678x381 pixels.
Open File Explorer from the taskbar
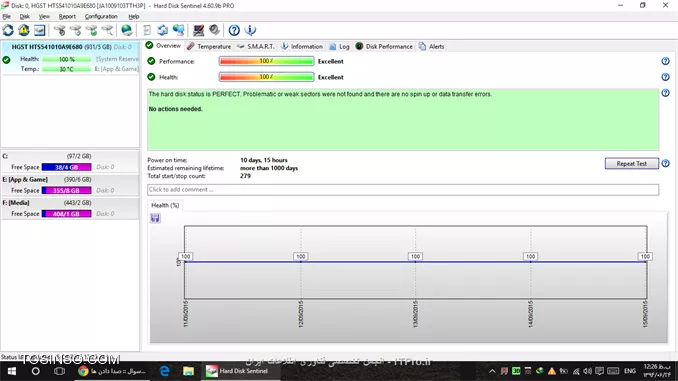188,371
